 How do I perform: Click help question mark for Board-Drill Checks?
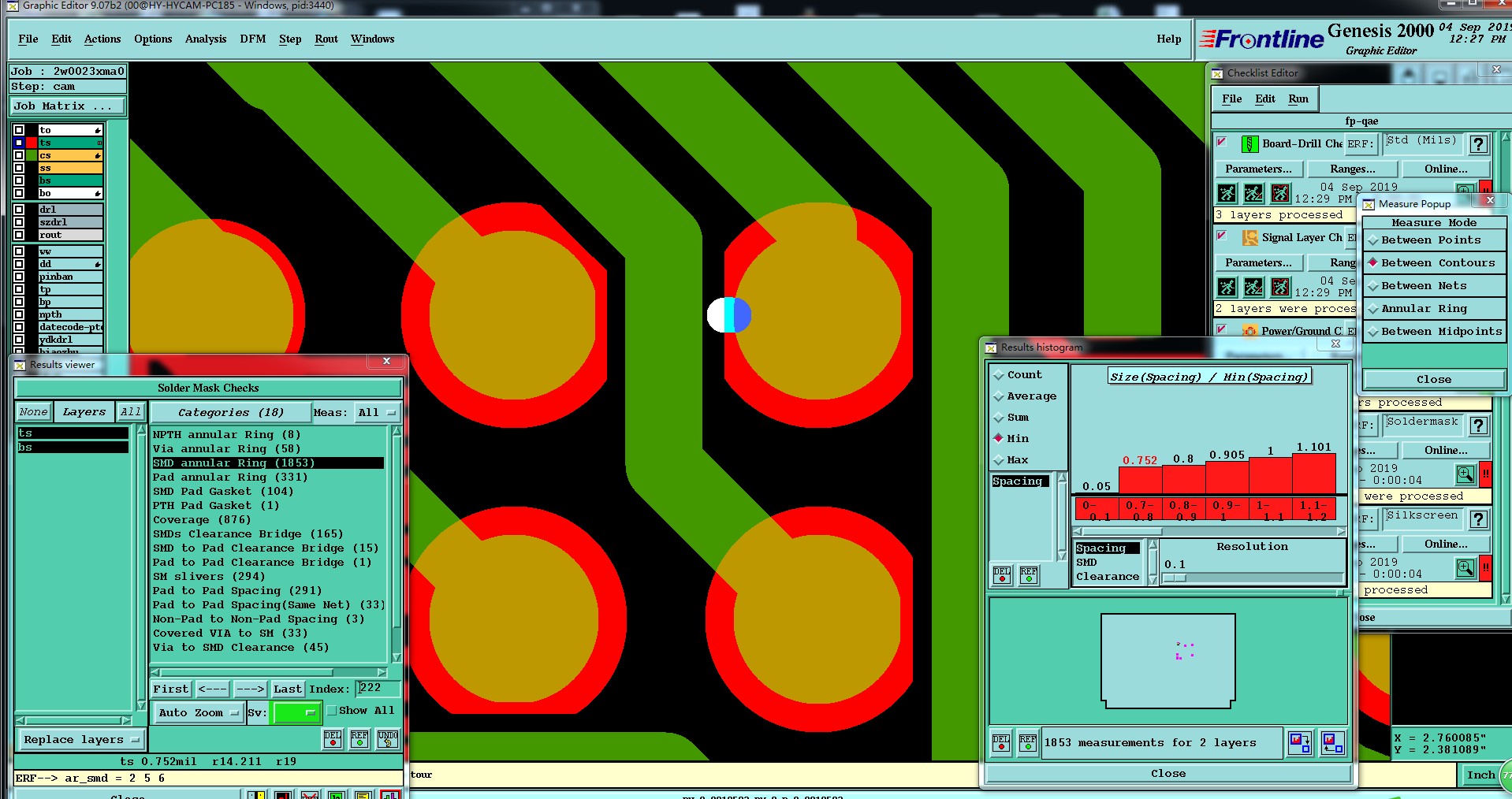pyautogui.click(x=1479, y=144)
